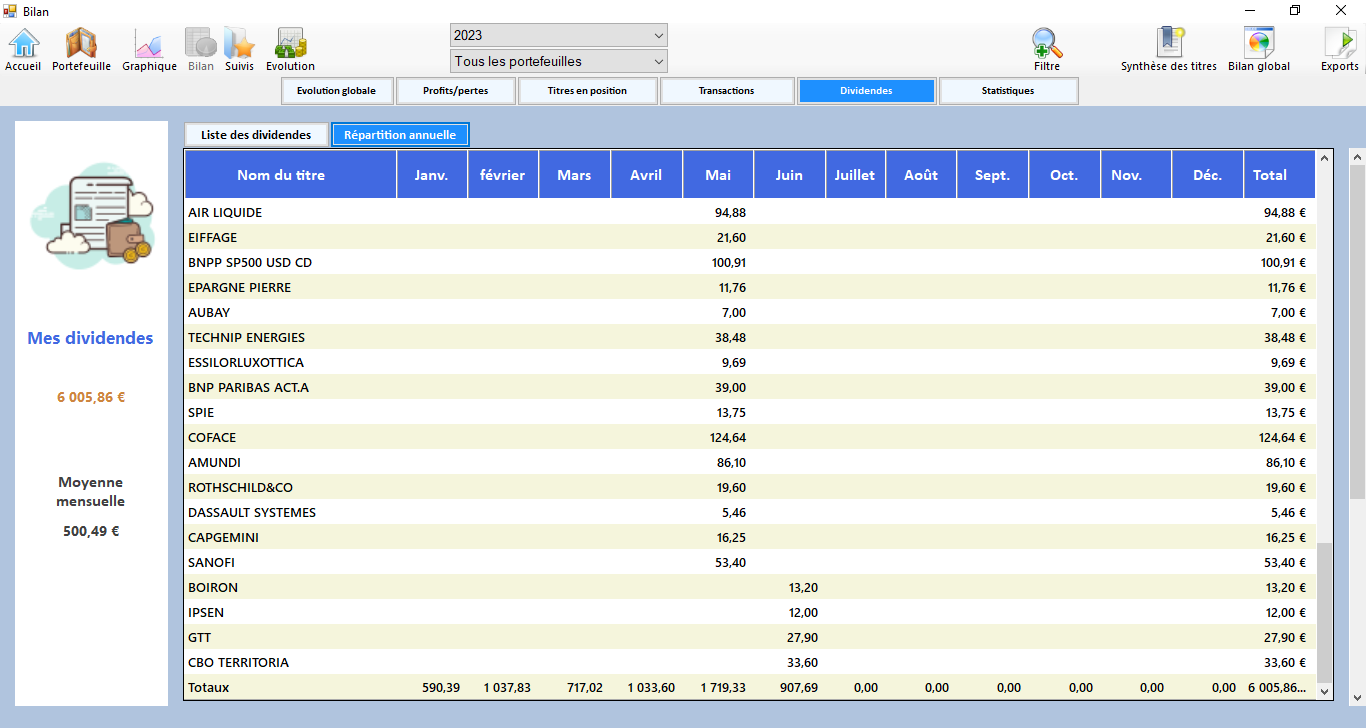Select the DASSAULT SYSTEMES row
This screenshot has height=728, width=1366.
pos(750,512)
